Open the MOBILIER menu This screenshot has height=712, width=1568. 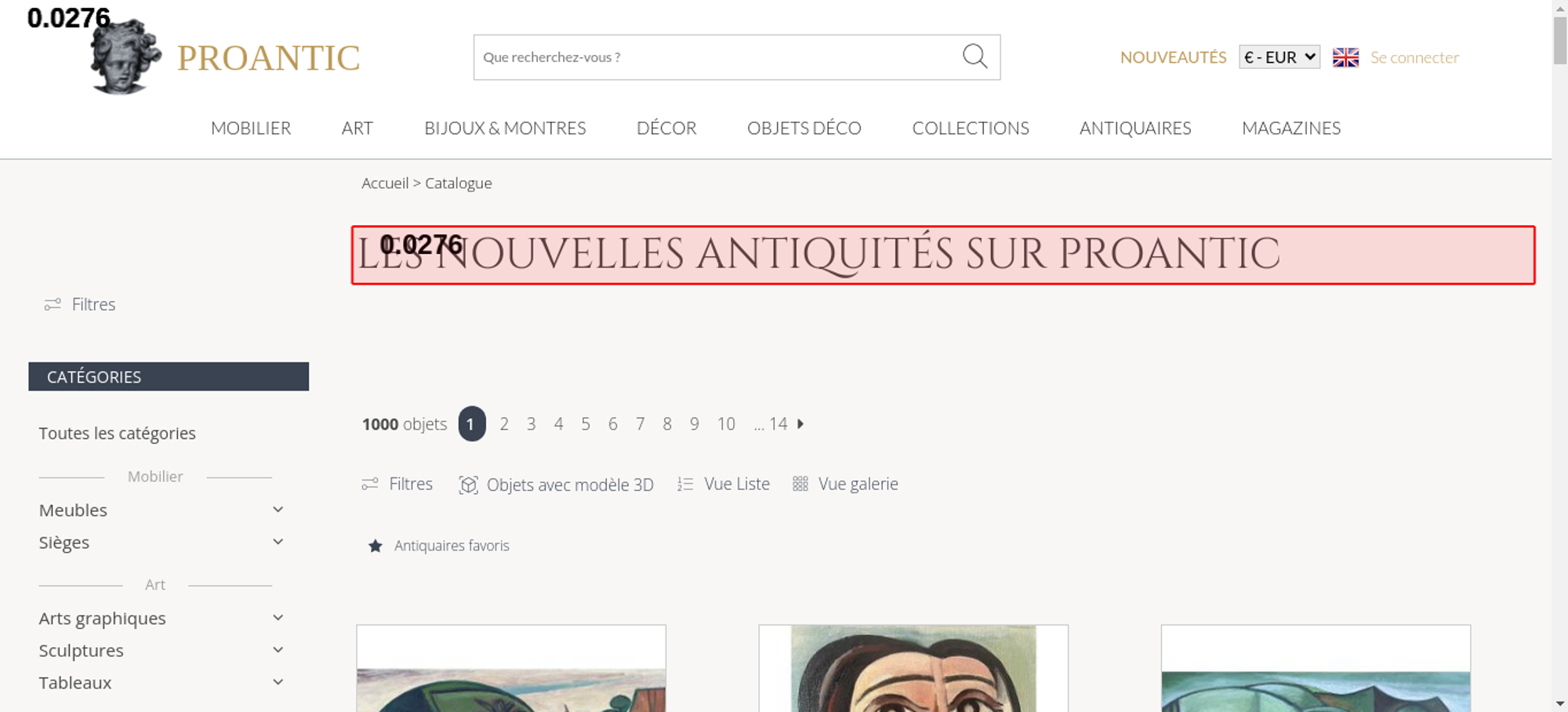[x=251, y=128]
